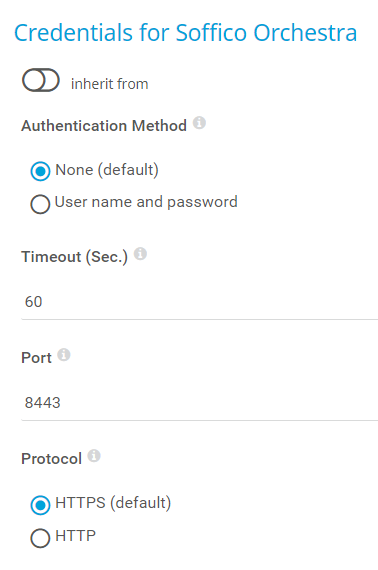378x570 pixels.
Task: Click the HTTPS (default) option text
Action: tap(113, 503)
